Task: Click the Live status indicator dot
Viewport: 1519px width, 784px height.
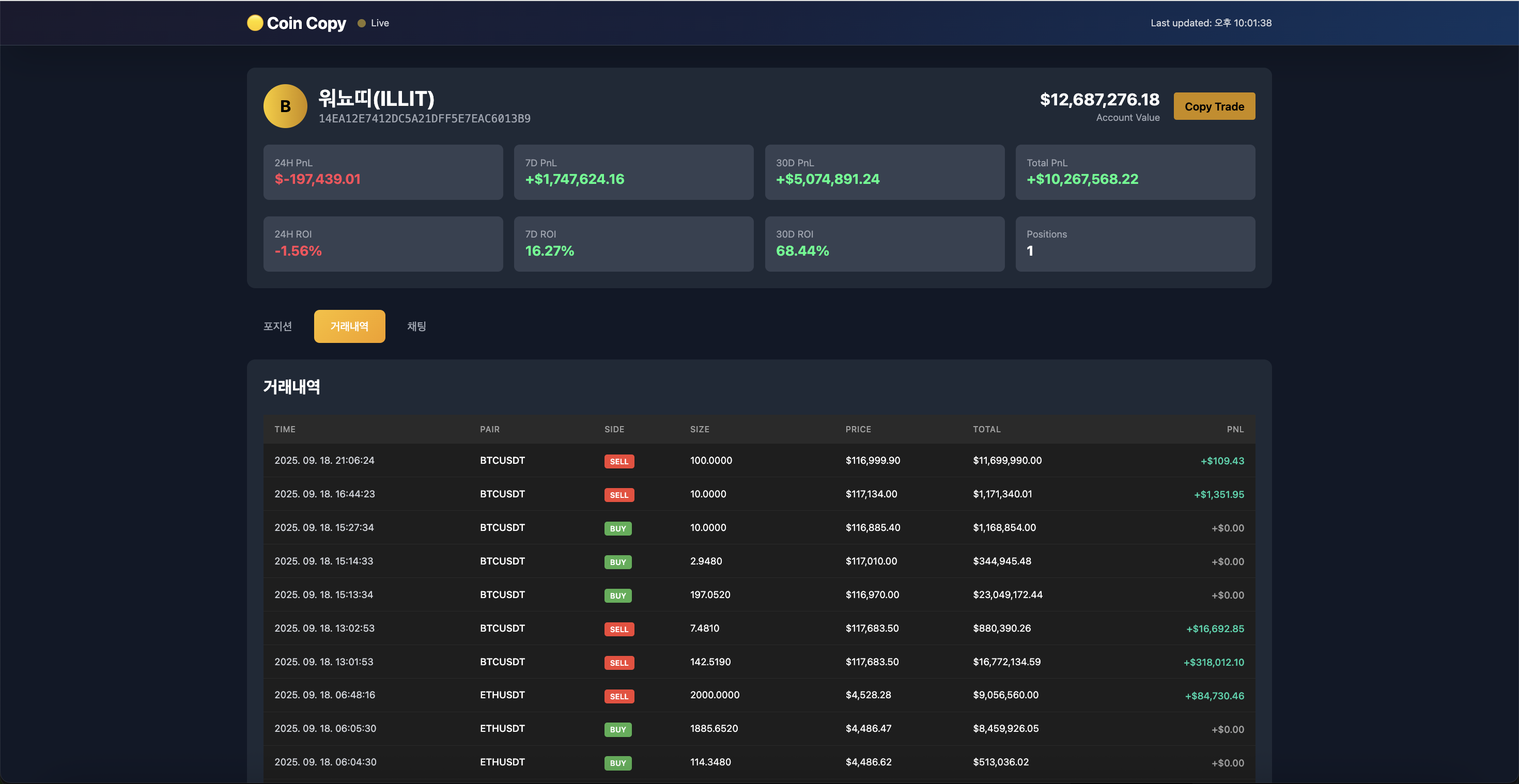Action: [x=362, y=24]
